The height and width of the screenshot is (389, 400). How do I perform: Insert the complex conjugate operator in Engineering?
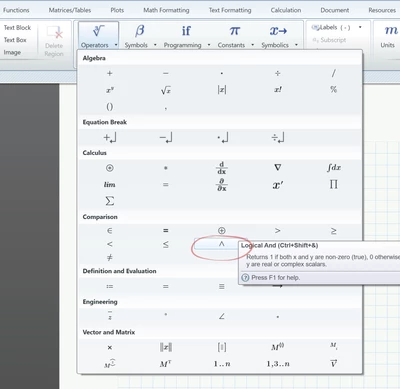[x=110, y=316]
